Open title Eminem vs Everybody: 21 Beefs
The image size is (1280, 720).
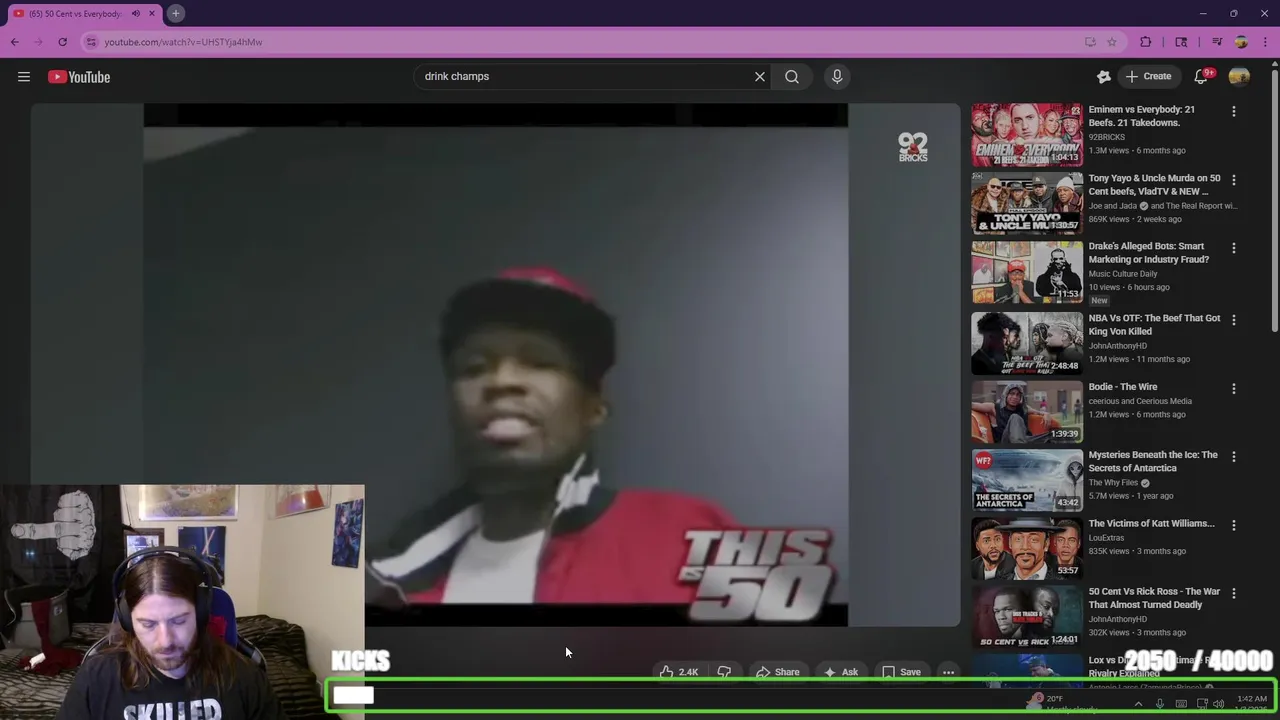coord(1141,116)
